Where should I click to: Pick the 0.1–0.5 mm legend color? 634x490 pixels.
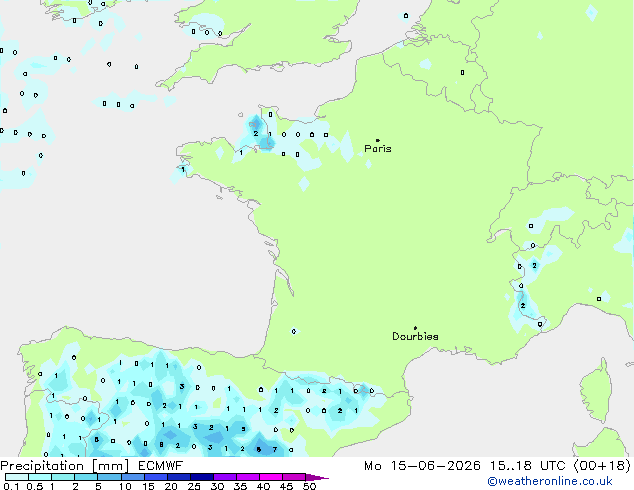[17, 477]
